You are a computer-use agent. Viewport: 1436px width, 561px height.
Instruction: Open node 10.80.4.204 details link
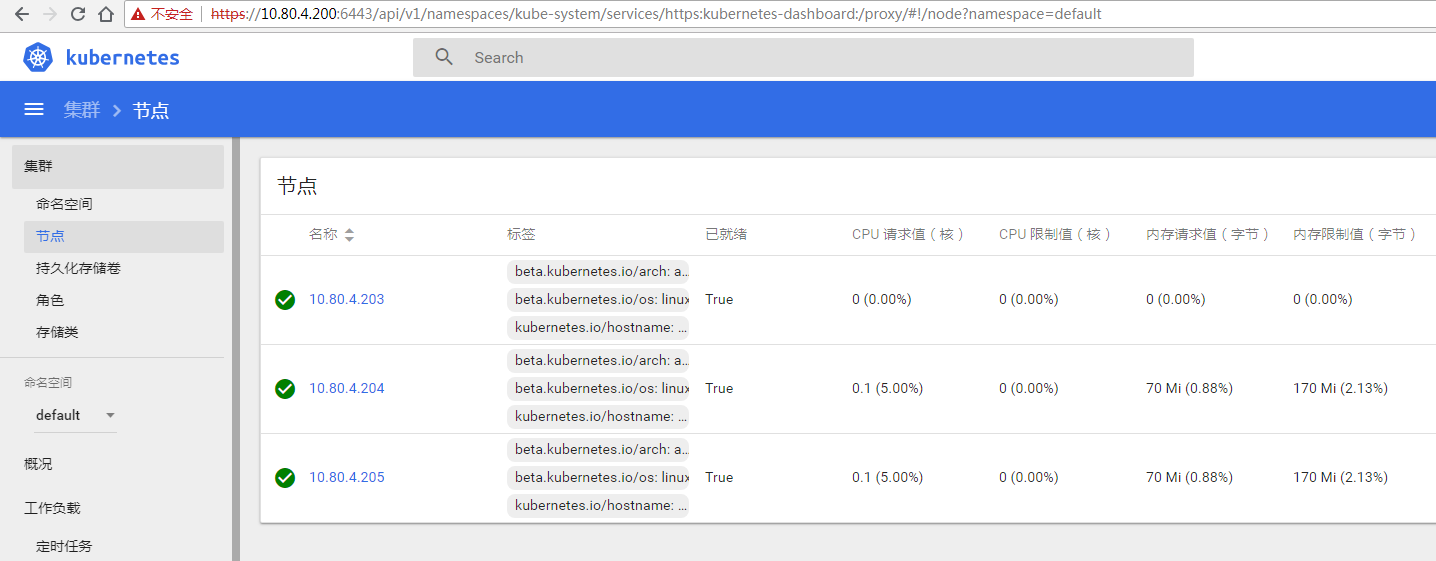346,389
